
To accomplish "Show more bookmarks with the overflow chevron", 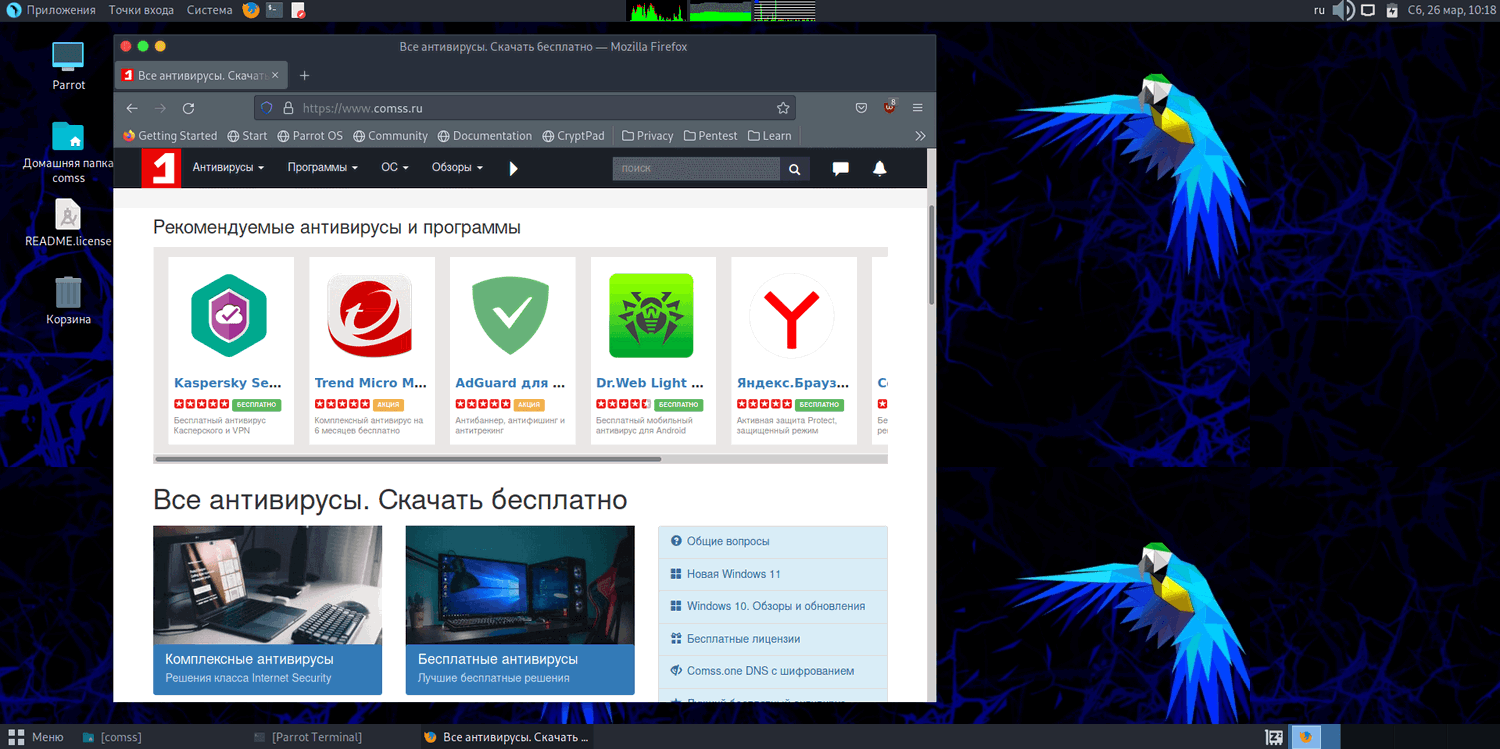I will click(920, 136).
